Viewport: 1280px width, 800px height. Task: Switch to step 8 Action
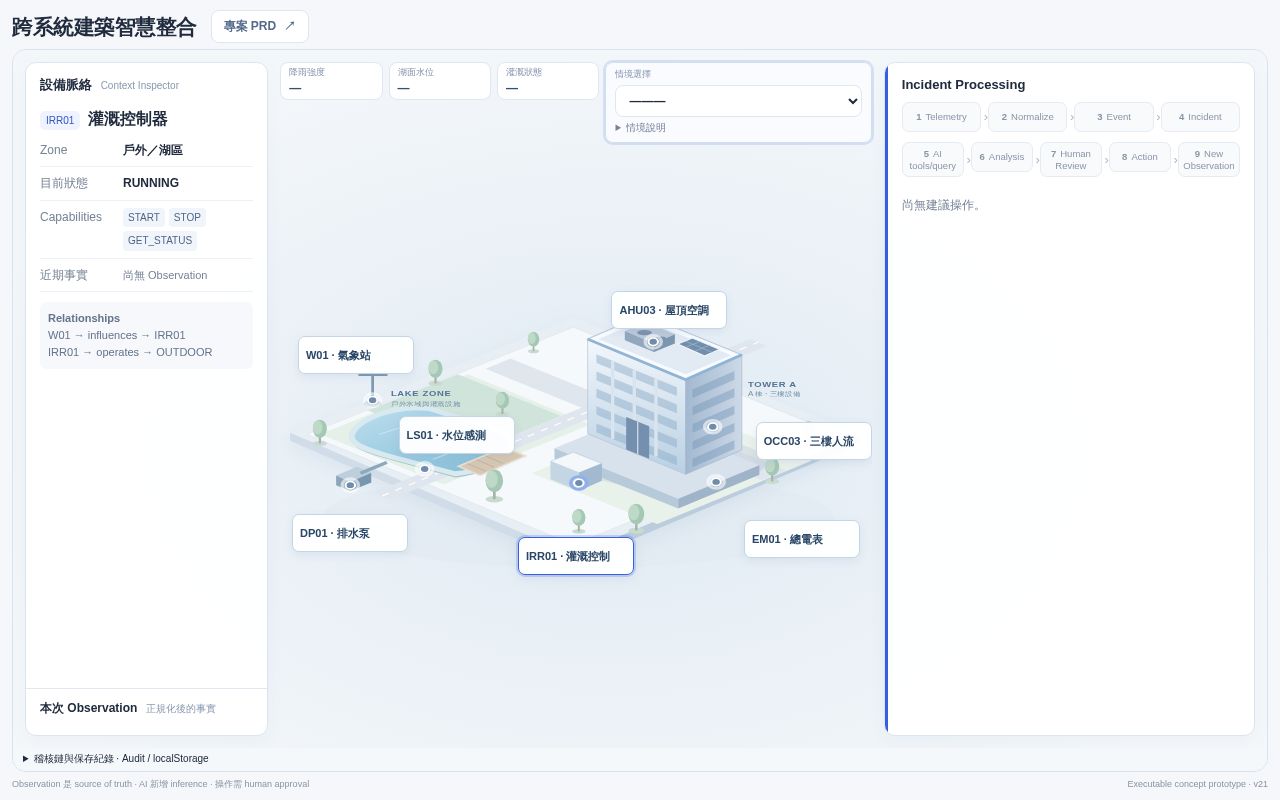1140,157
